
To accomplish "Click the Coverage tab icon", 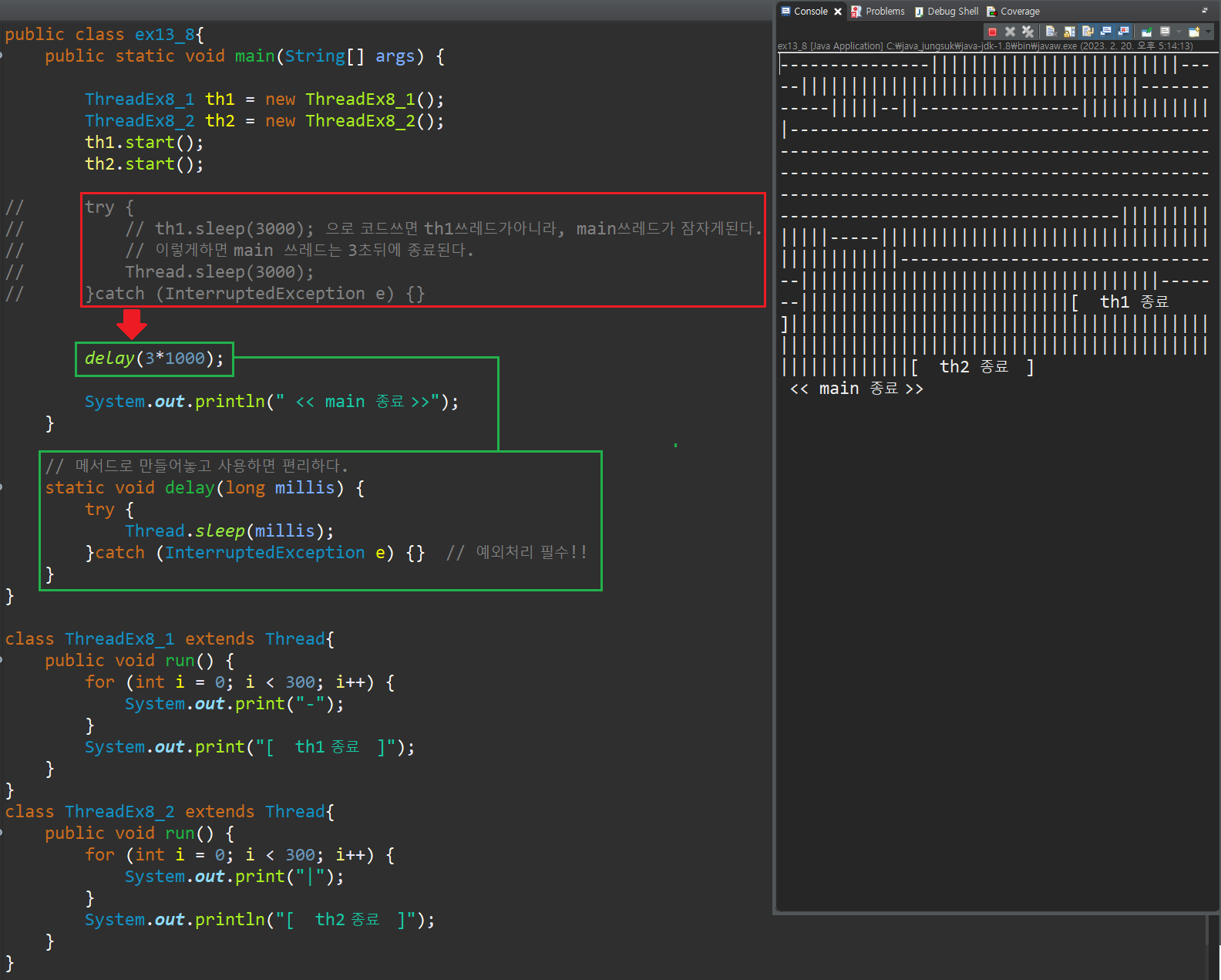I will tap(991, 12).
